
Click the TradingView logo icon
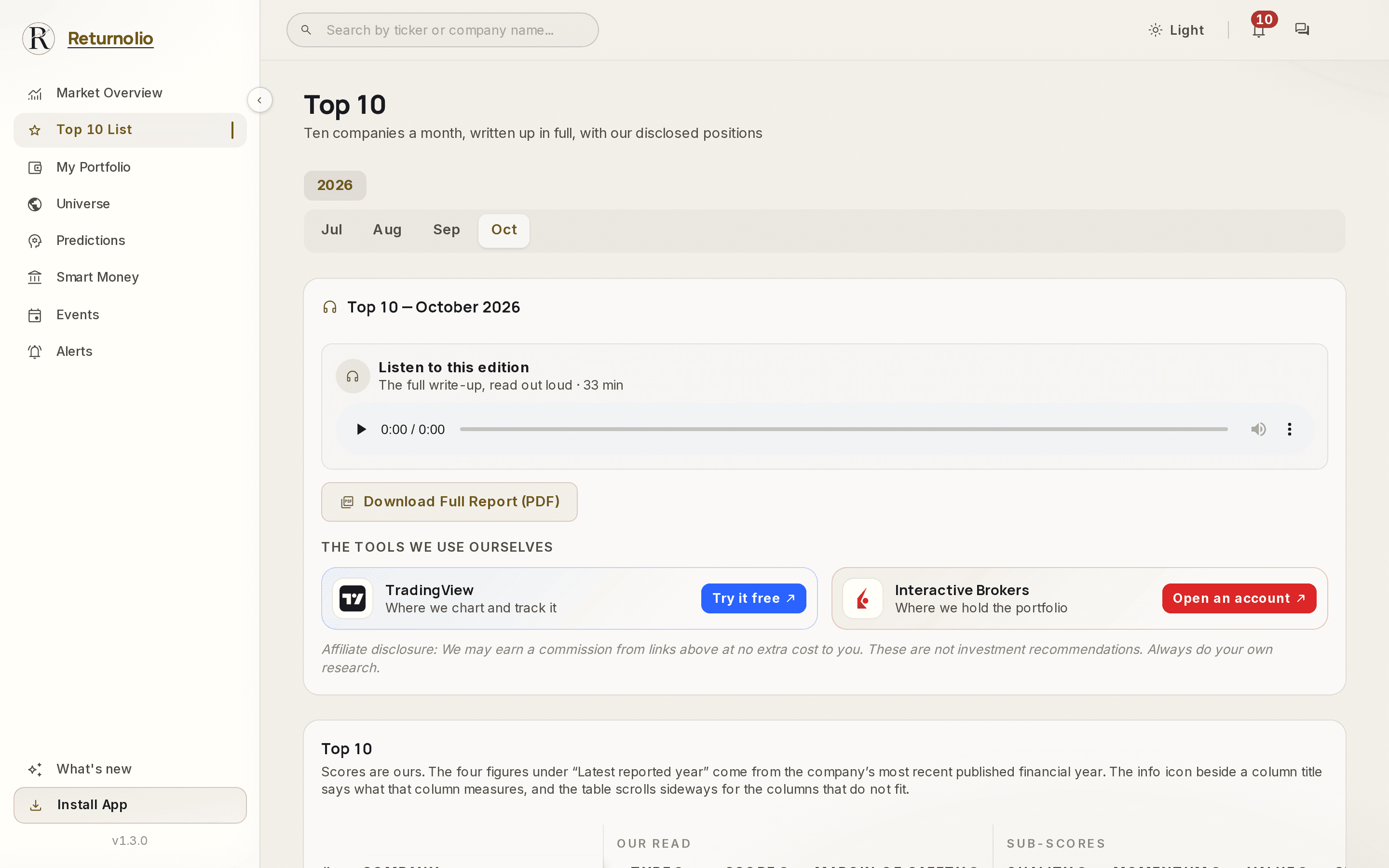coord(353,598)
